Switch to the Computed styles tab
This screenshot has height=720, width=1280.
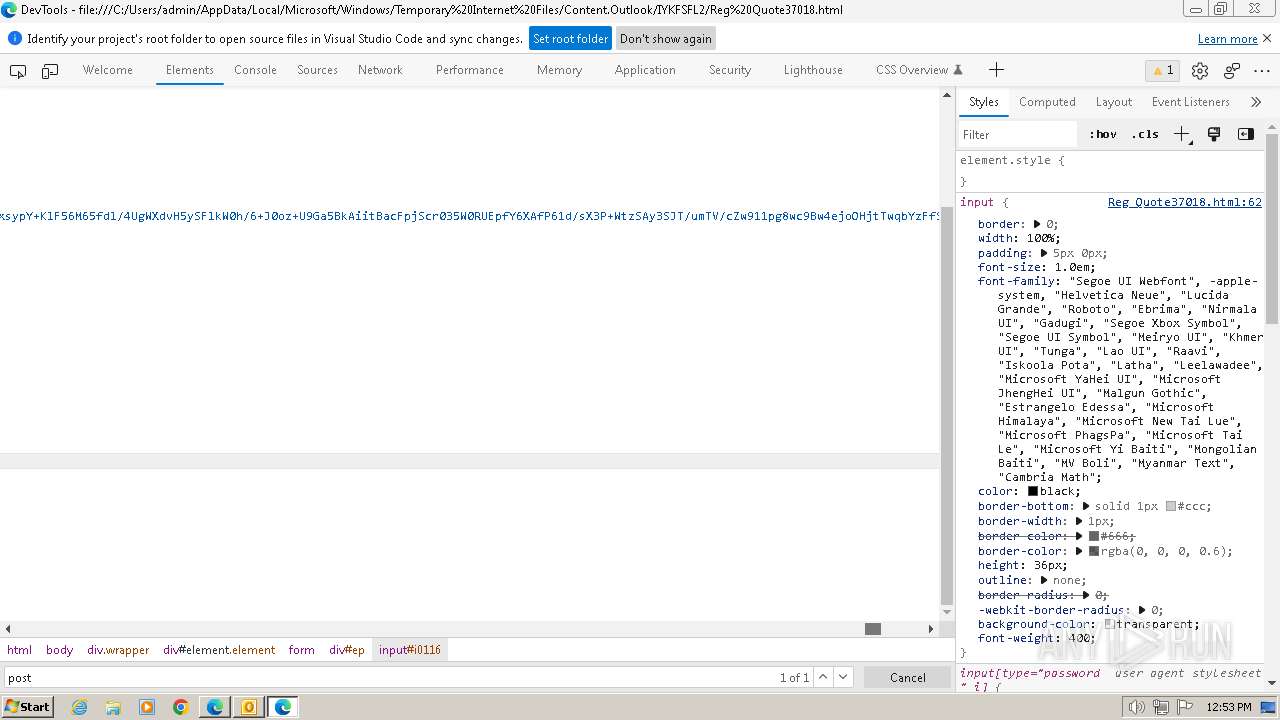[1047, 102]
